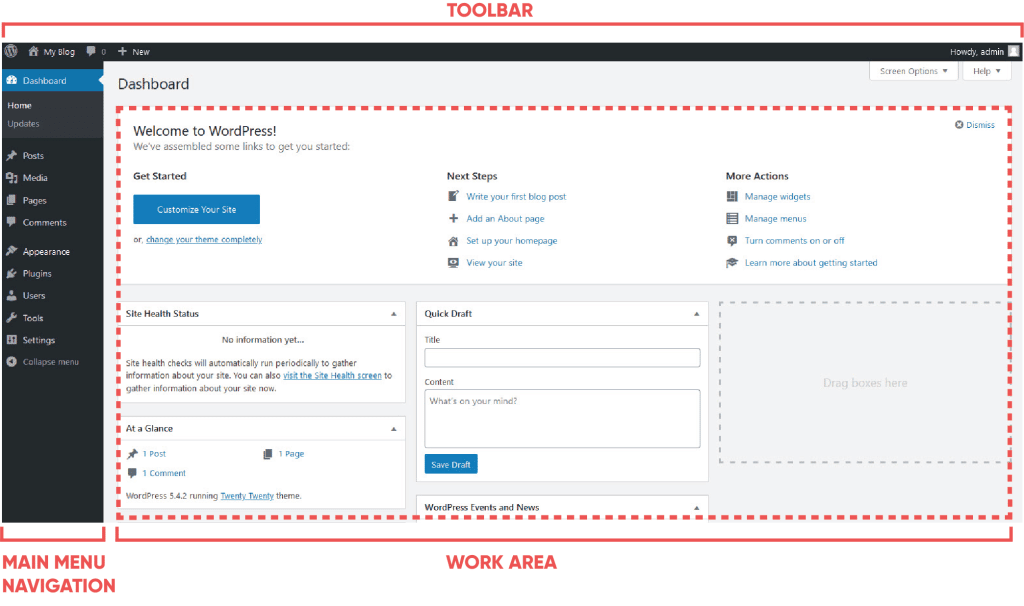This screenshot has width=1024, height=606.
Task: Click the Manage widgets icon
Action: pos(733,197)
